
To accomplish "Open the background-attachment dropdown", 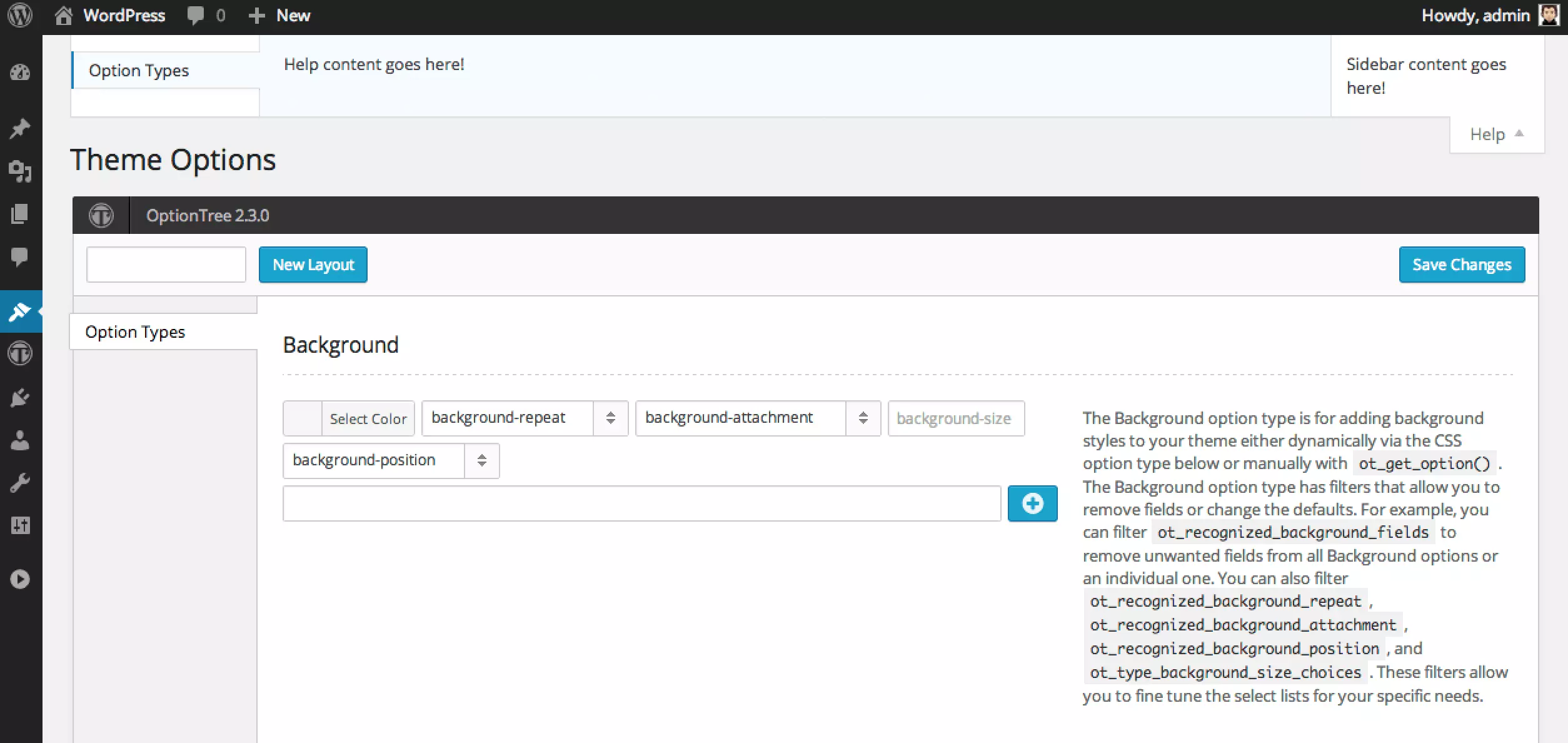I will [x=757, y=418].
